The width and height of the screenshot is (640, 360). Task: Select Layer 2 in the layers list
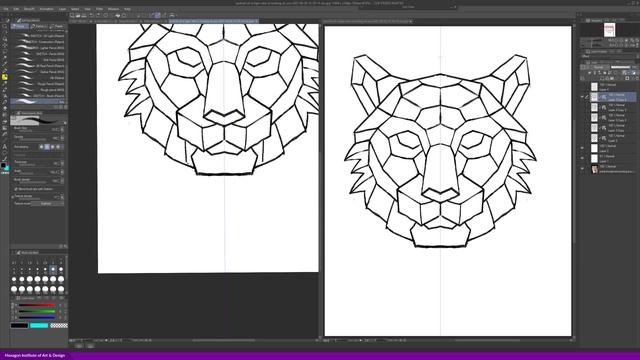(614, 148)
